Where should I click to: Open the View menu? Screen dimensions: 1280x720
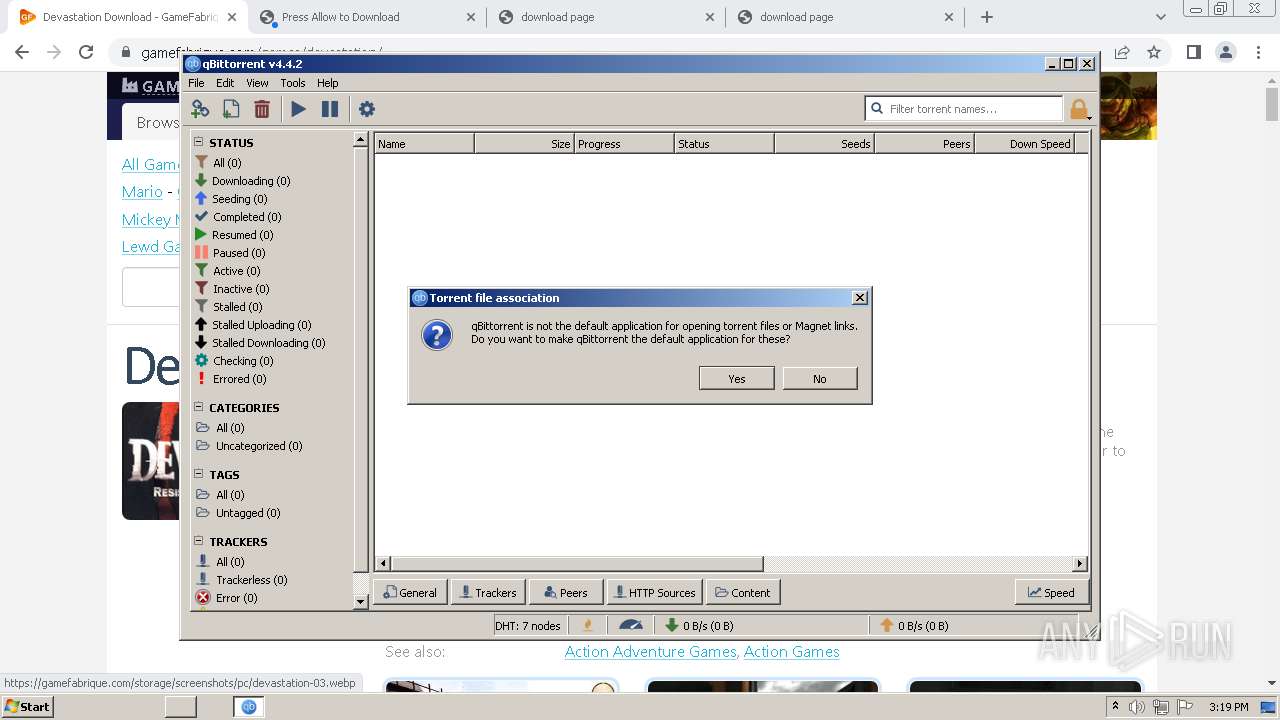[257, 83]
